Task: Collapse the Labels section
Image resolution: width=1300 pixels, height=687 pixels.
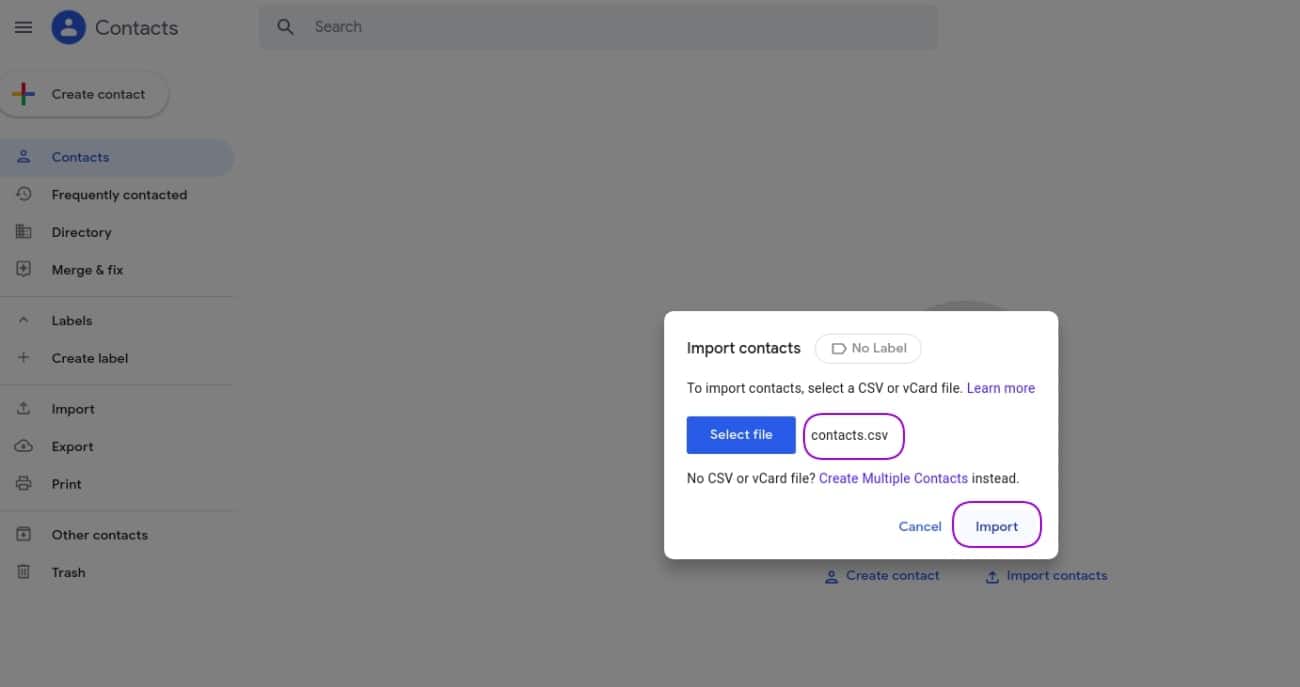Action: [x=23, y=319]
